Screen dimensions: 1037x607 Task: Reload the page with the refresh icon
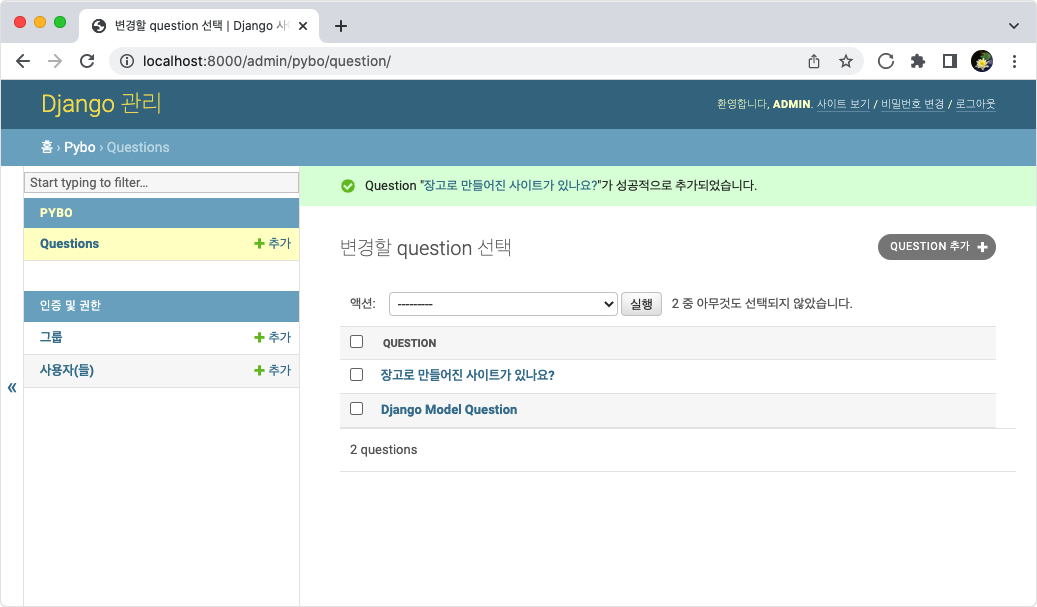click(87, 61)
